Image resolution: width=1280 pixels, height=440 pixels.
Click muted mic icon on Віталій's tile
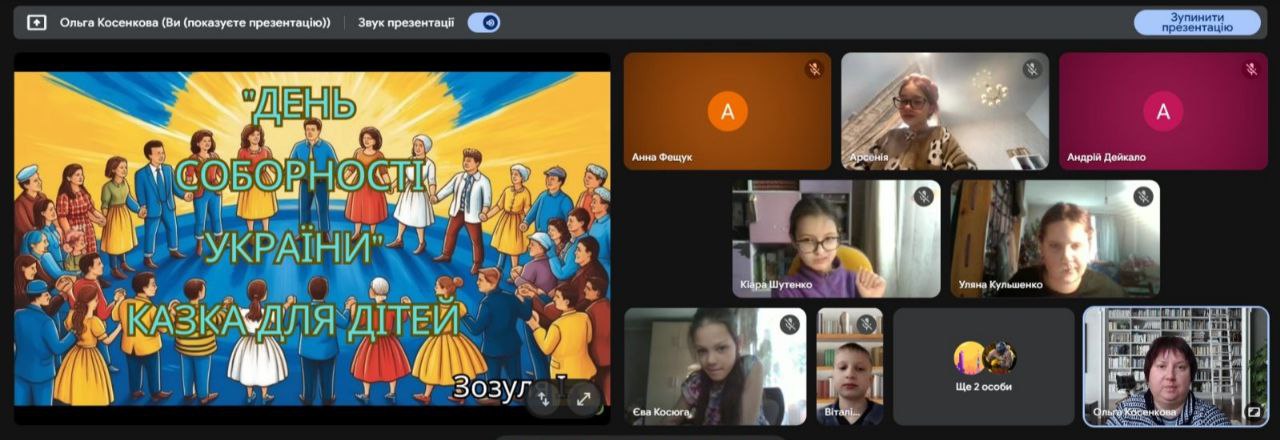click(x=866, y=324)
